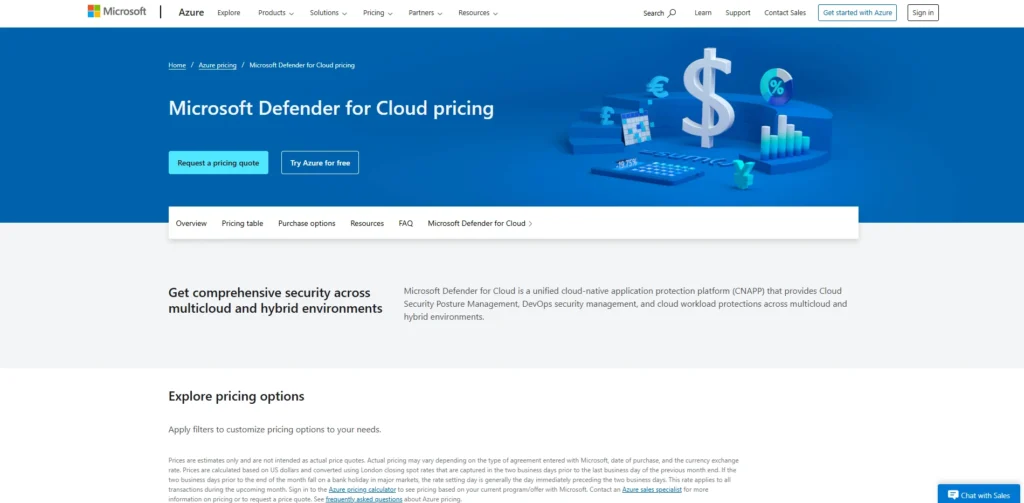
Task: Click Microsoft Defender for Cloud pricing breadcrumb
Action: pos(302,65)
